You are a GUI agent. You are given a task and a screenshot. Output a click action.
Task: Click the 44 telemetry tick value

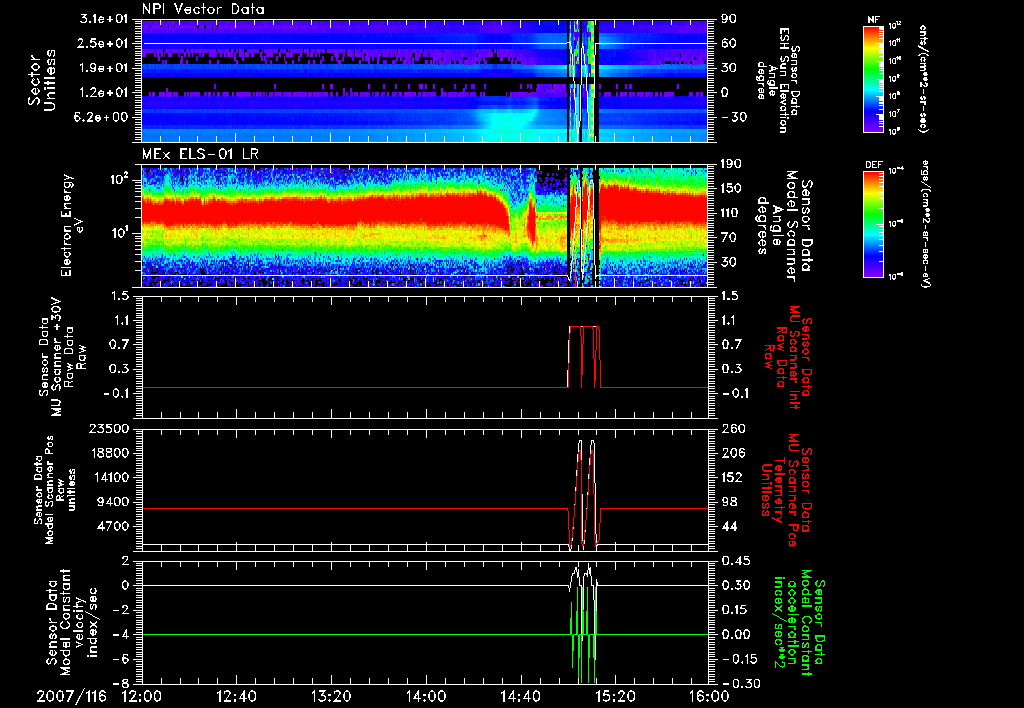tap(728, 526)
